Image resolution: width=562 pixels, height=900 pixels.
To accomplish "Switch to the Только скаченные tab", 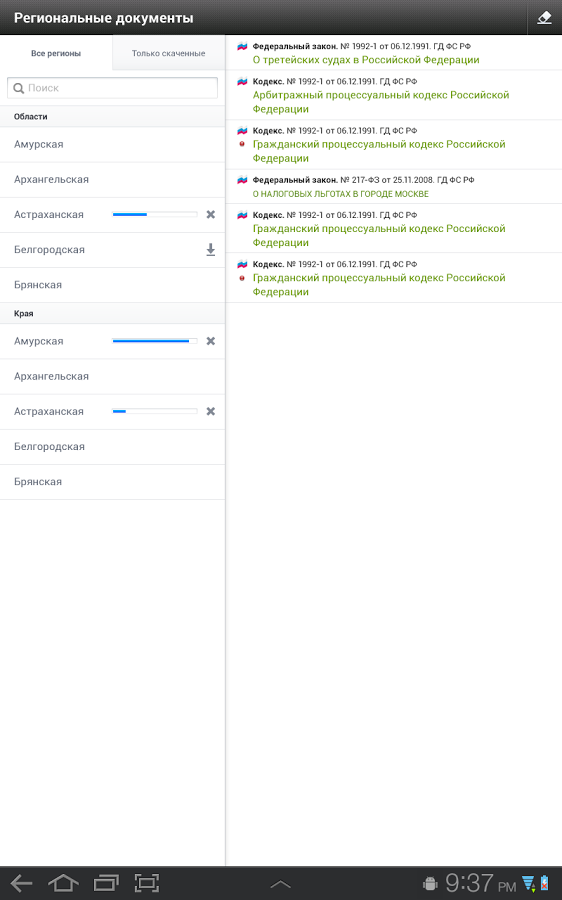I will [168, 53].
